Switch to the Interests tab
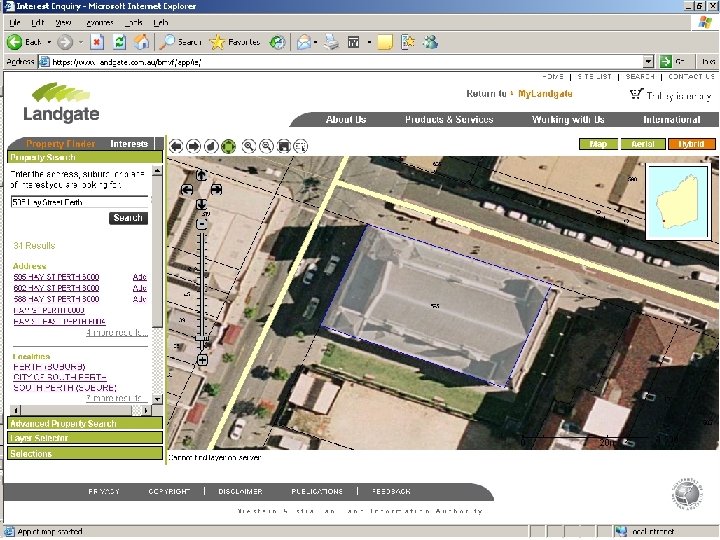720x540 pixels. pyautogui.click(x=129, y=144)
